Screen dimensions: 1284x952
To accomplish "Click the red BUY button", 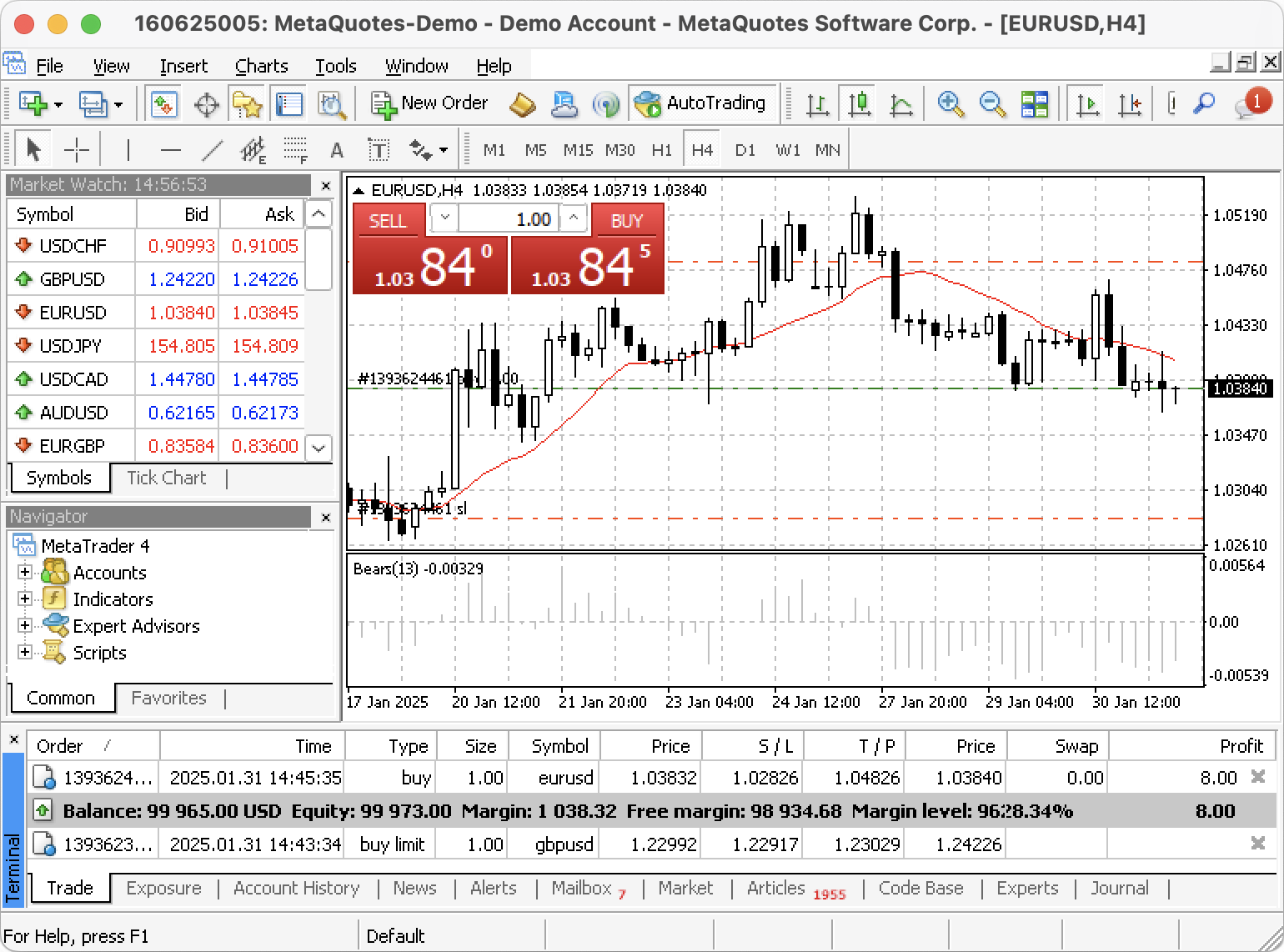I will (x=628, y=220).
